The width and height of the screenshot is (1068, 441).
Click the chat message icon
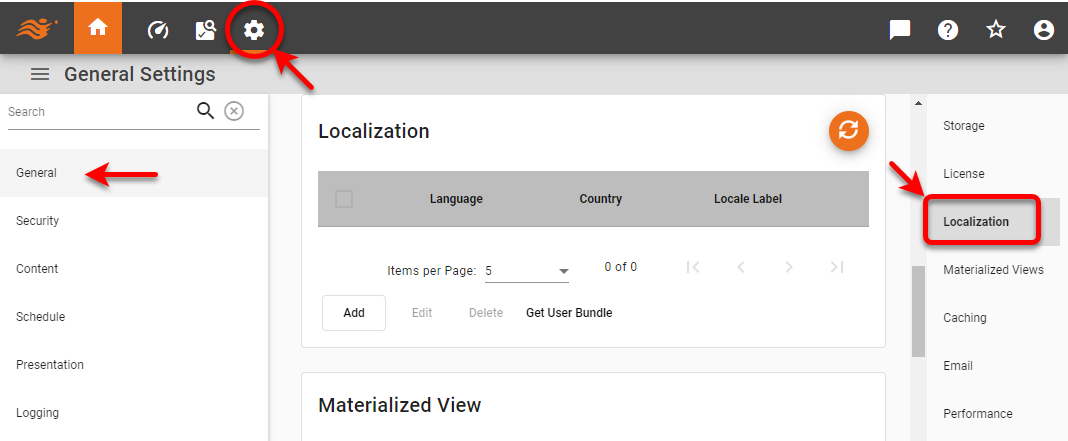pyautogui.click(x=900, y=30)
